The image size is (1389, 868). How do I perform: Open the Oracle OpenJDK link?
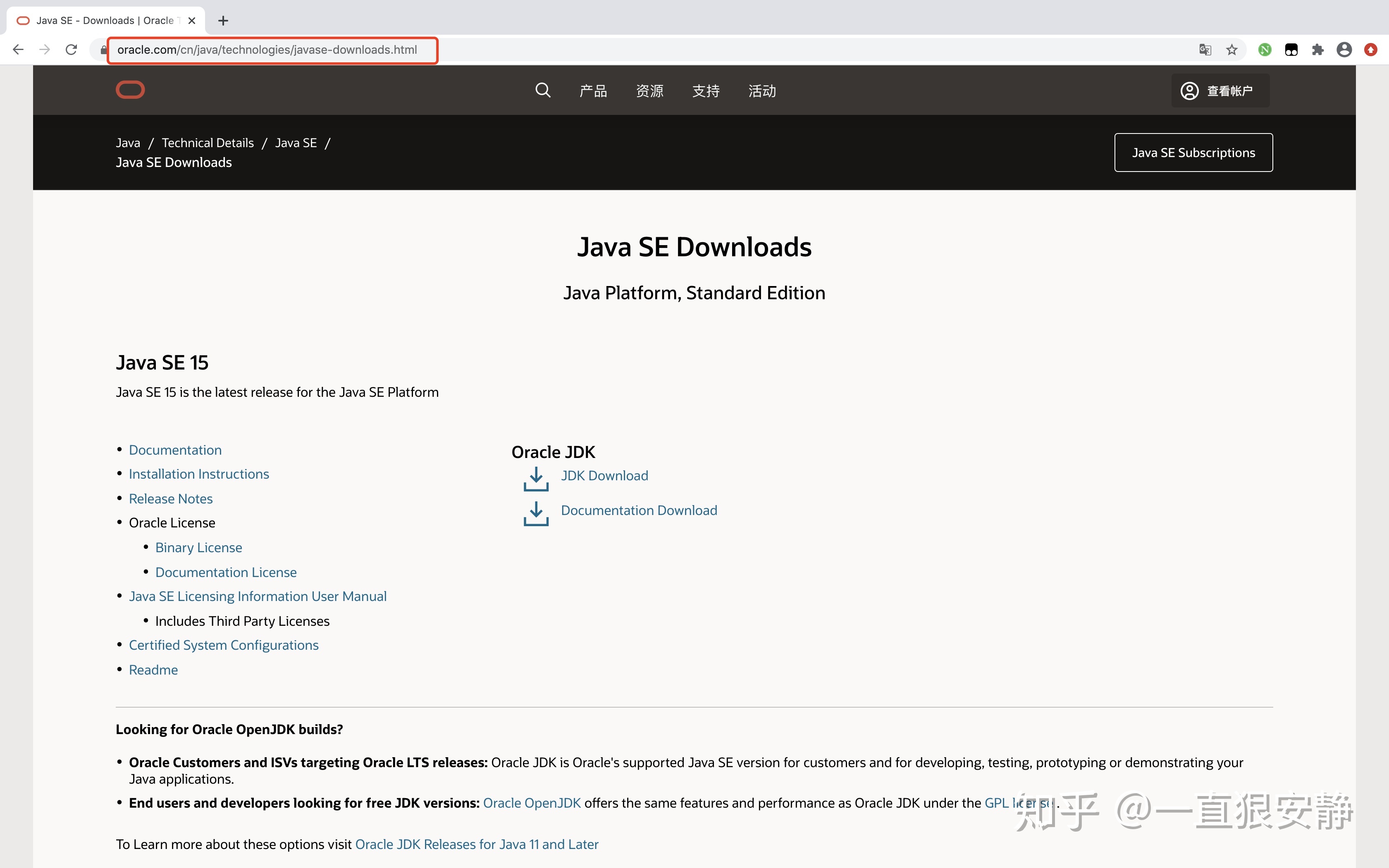click(532, 803)
